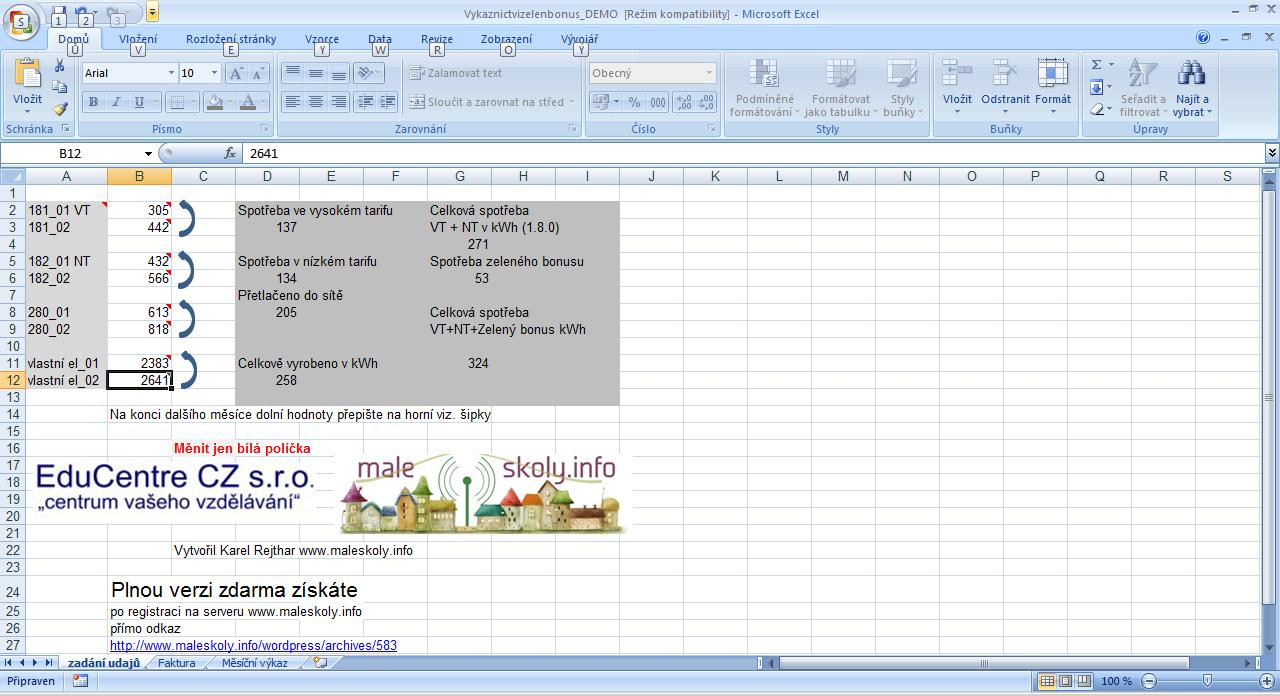Click the zoom out minus button
The height and width of the screenshot is (696, 1280).
pos(1148,681)
